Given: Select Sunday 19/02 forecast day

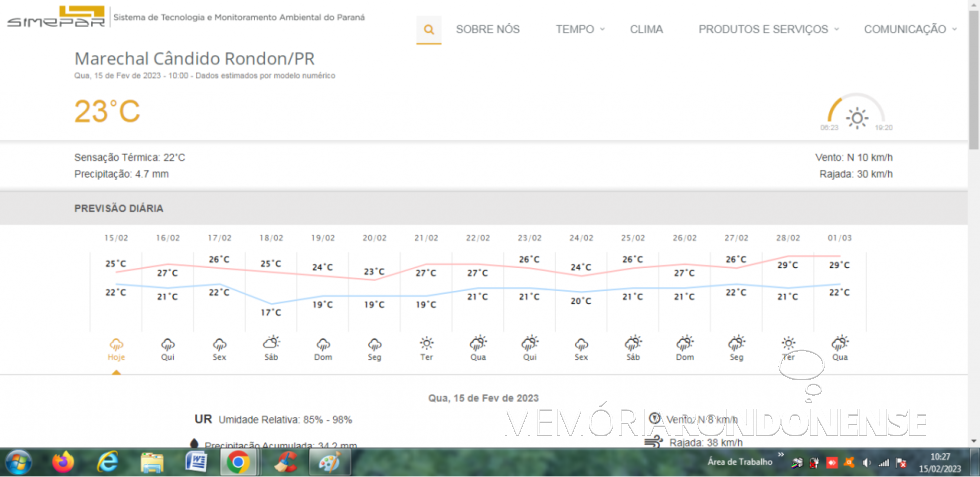Looking at the screenshot, I should (x=322, y=348).
